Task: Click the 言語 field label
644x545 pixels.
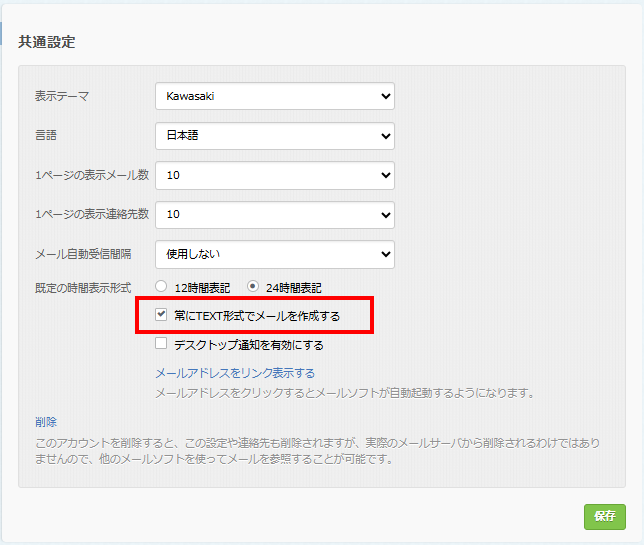Action: (x=46, y=136)
